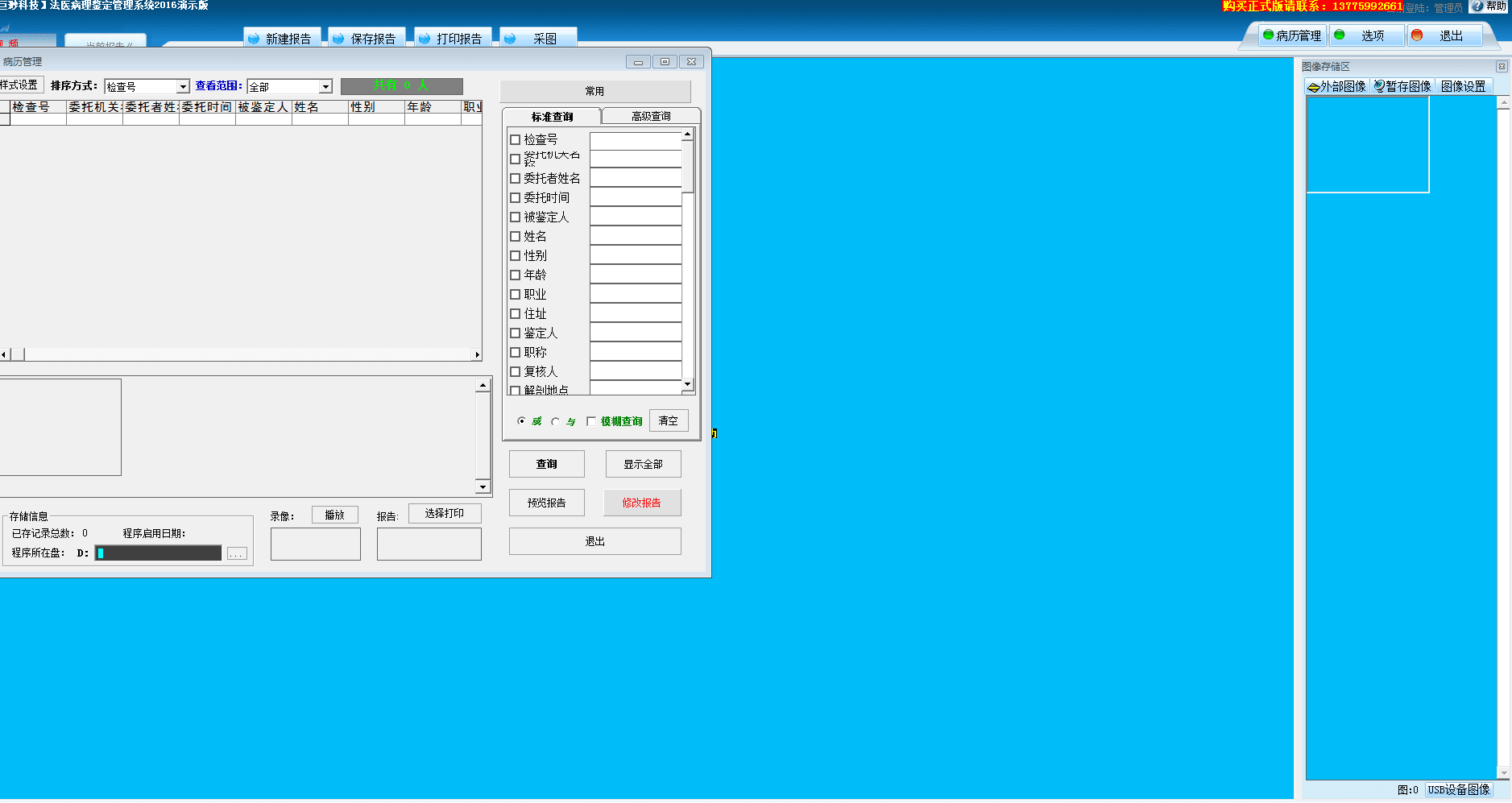Image resolution: width=1512 pixels, height=803 pixels.
Task: Expand the 排序方式 dropdown
Action: [183, 87]
